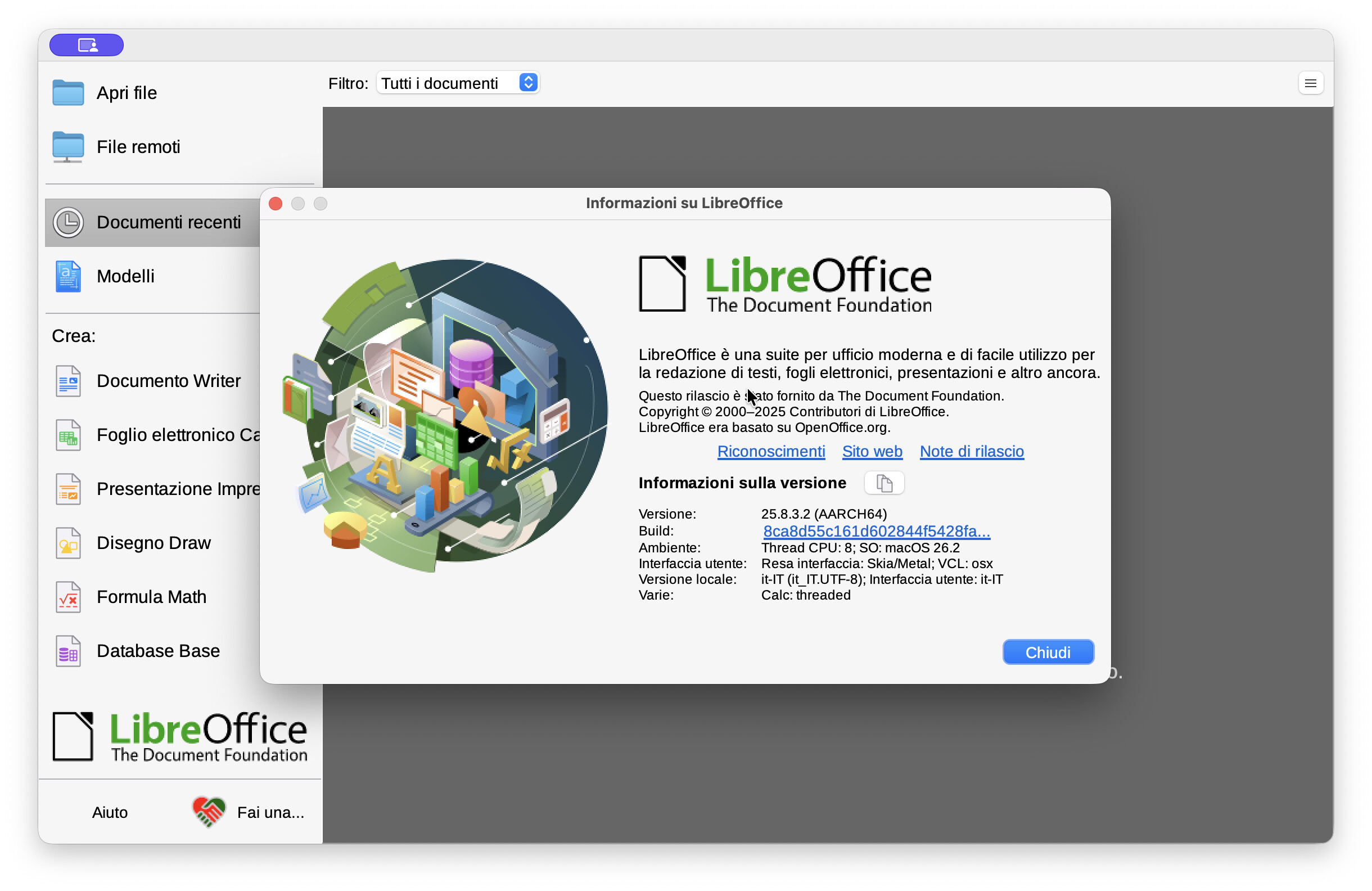Create a new Documento Writer
Image resolution: width=1372 pixels, height=891 pixels.
pos(168,381)
